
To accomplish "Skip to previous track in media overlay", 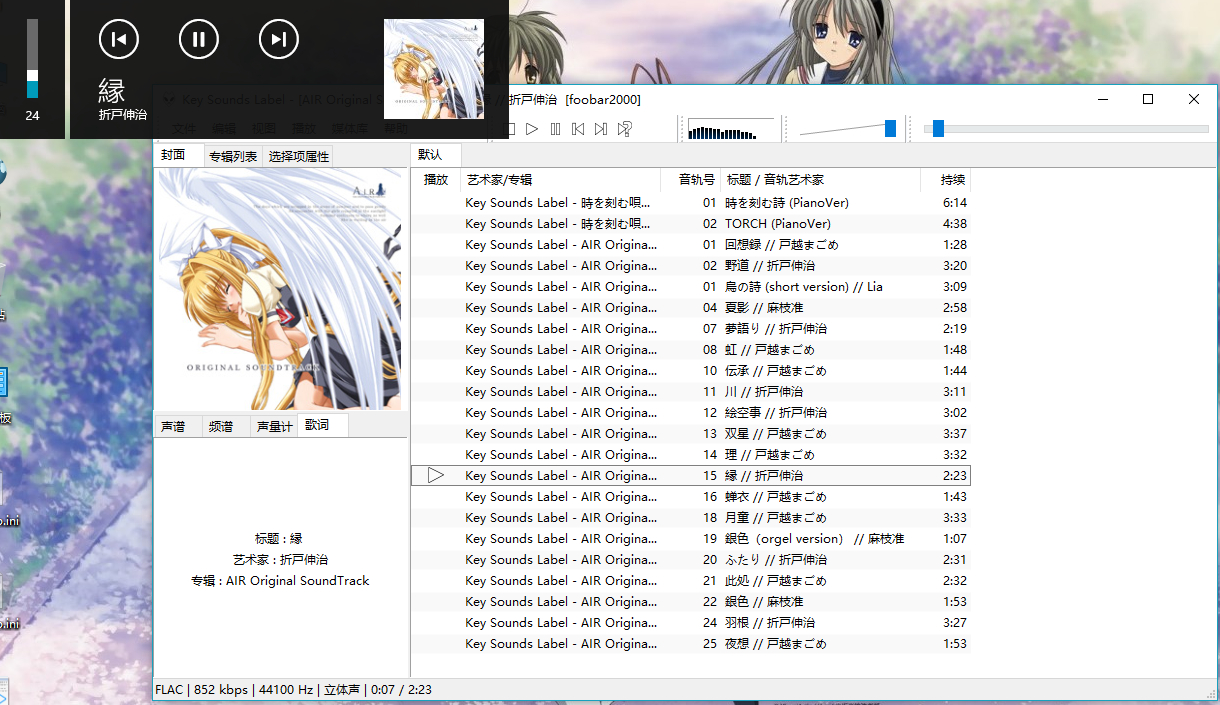I will 118,39.
